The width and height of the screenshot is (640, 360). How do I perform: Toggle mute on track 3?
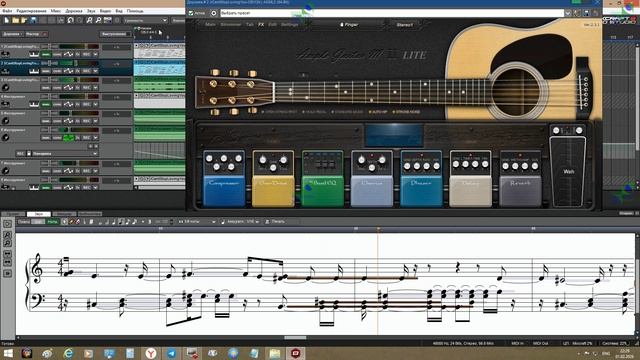(x=46, y=88)
